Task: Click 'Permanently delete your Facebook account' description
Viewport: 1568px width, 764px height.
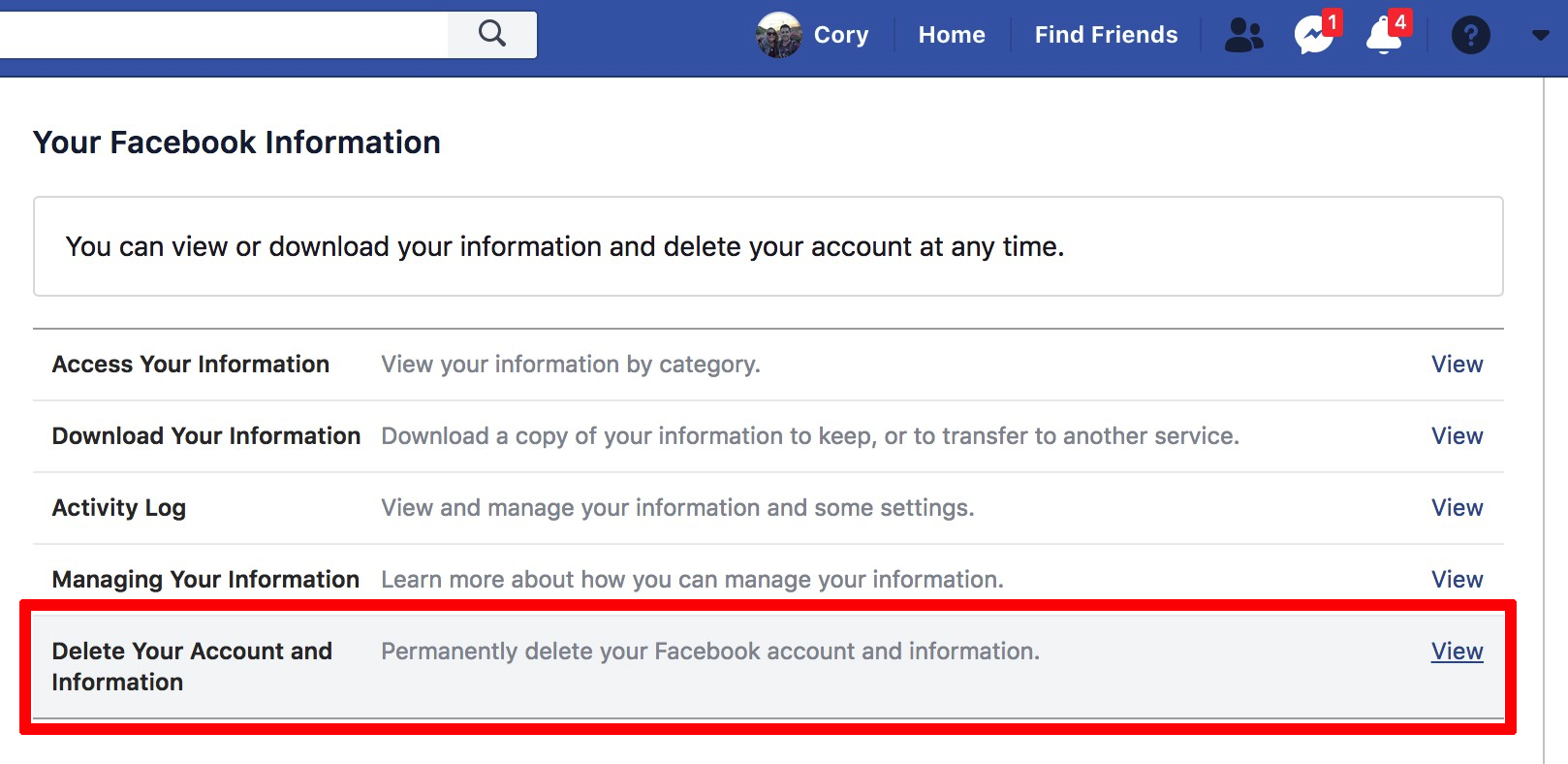Action: point(710,652)
